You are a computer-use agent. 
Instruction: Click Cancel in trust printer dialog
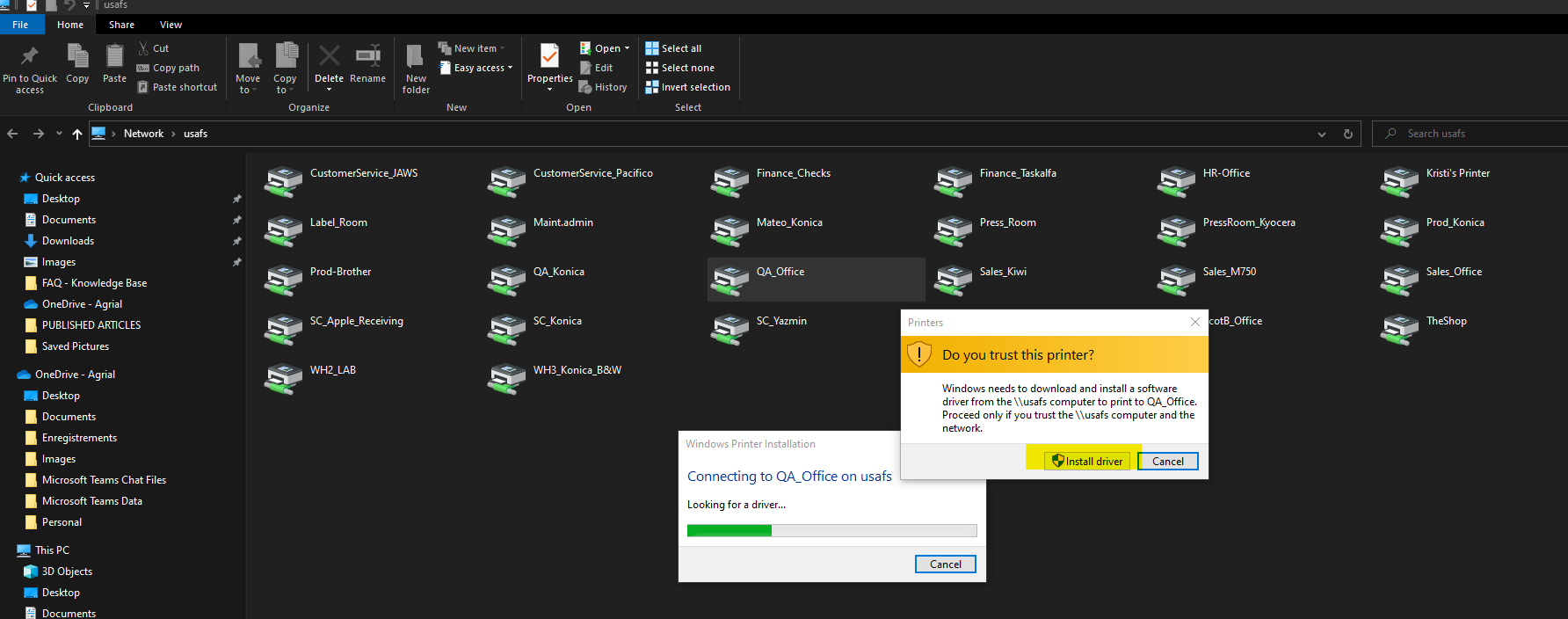(1168, 461)
